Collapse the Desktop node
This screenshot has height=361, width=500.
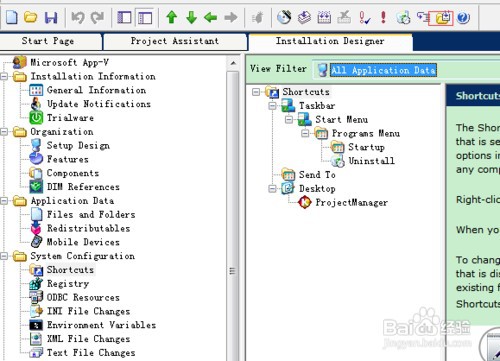272,189
